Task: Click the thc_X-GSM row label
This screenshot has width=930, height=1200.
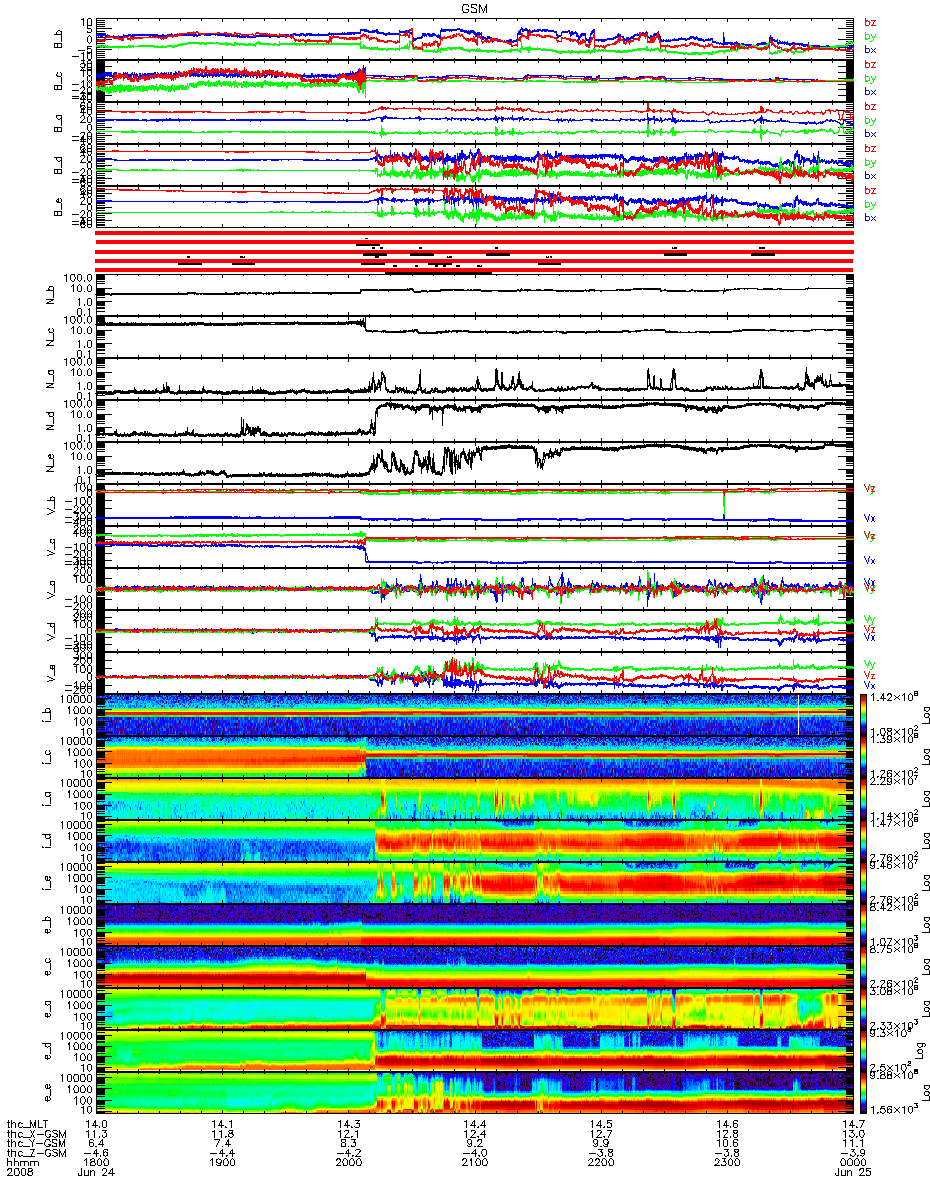Action: (x=37, y=1134)
